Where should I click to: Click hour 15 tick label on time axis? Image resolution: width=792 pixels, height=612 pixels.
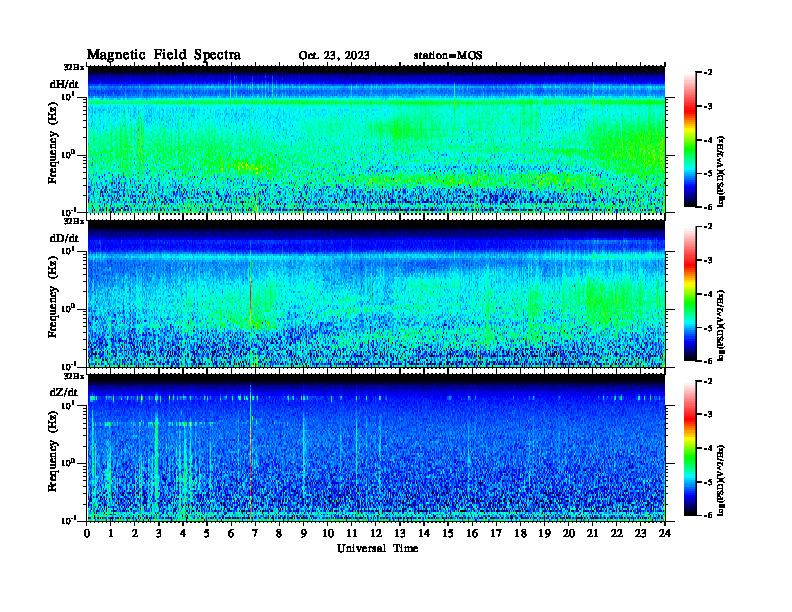(448, 533)
